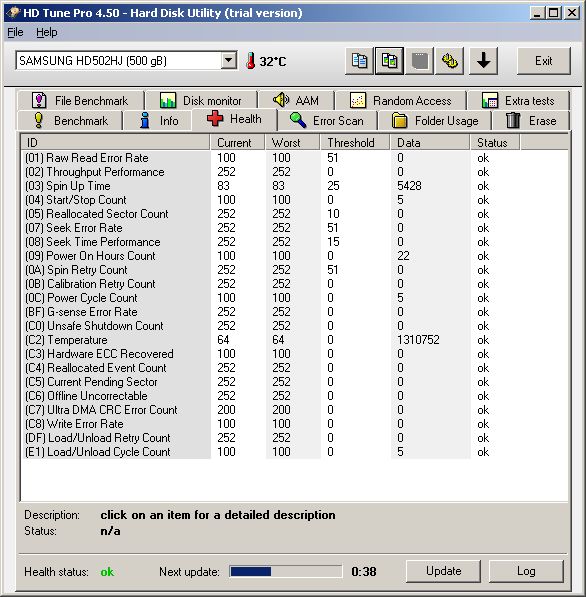The image size is (586, 597).
Task: Select the Start/Stop Count row
Action: [294, 200]
